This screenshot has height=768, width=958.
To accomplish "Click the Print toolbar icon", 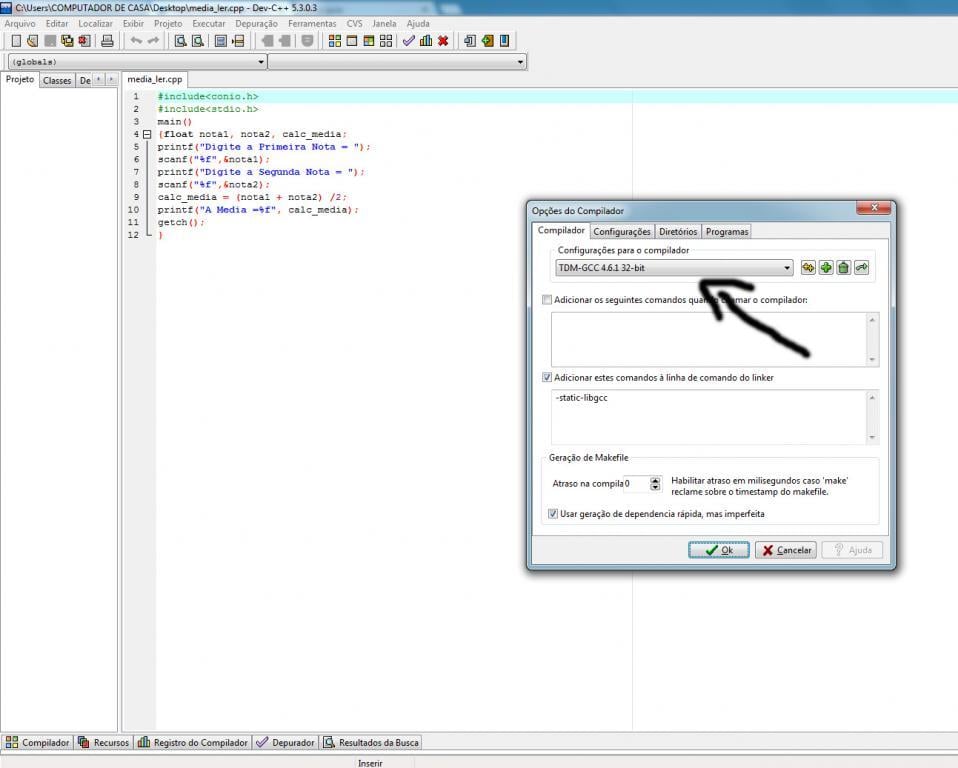I will (x=107, y=41).
